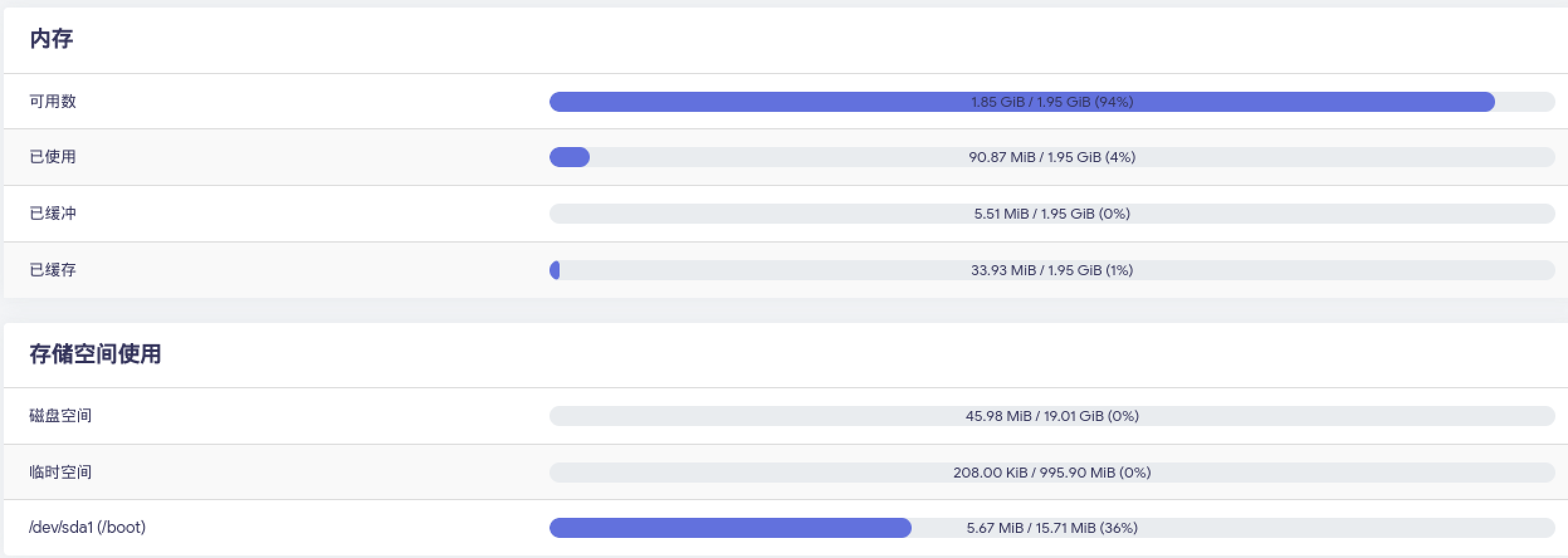Select the 临时空间 row label
Image resolution: width=1568 pixels, height=558 pixels.
[x=60, y=473]
